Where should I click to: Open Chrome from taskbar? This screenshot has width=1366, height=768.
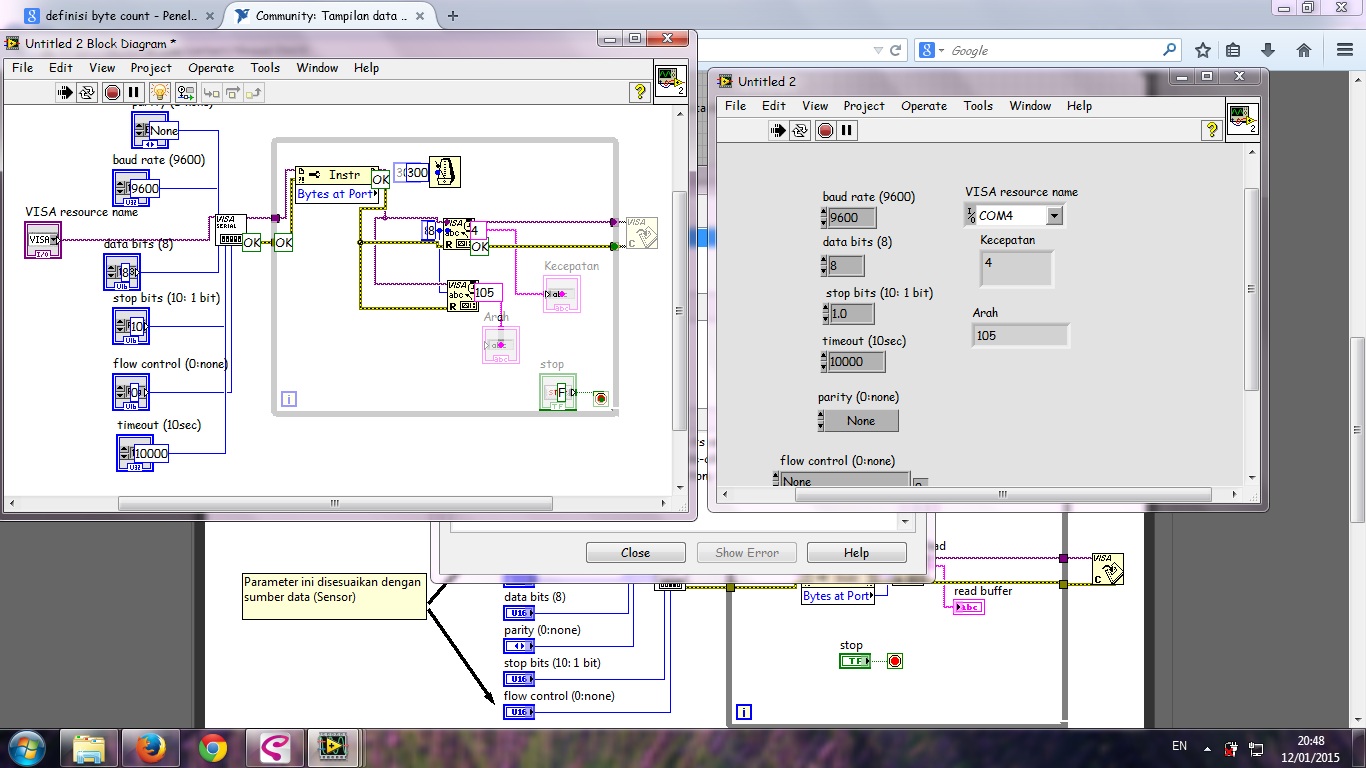212,748
